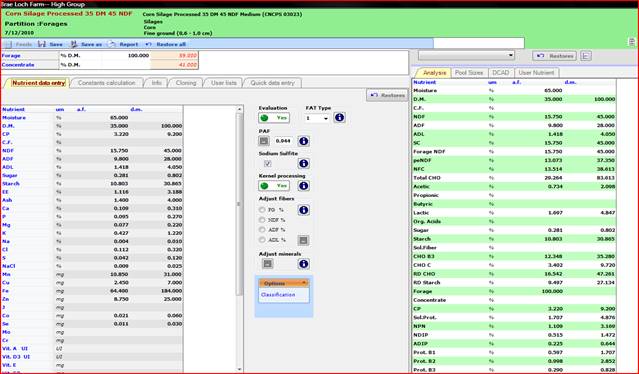Image resolution: width=639 pixels, height=374 pixels.
Task: Open the Classification link
Action: (x=278, y=295)
